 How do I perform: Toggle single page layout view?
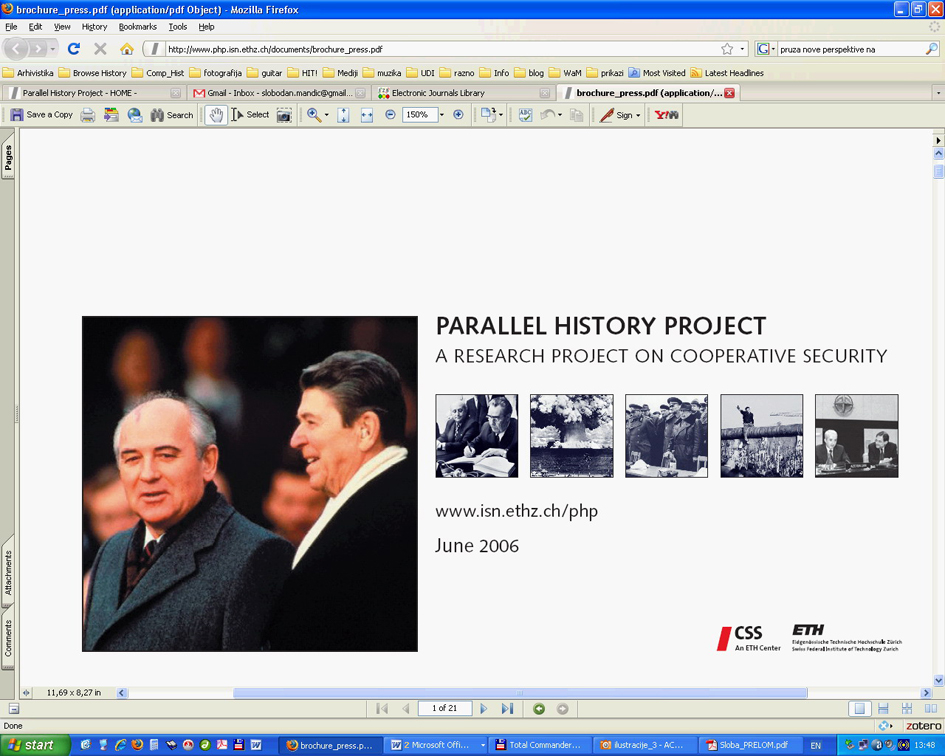tap(859, 708)
